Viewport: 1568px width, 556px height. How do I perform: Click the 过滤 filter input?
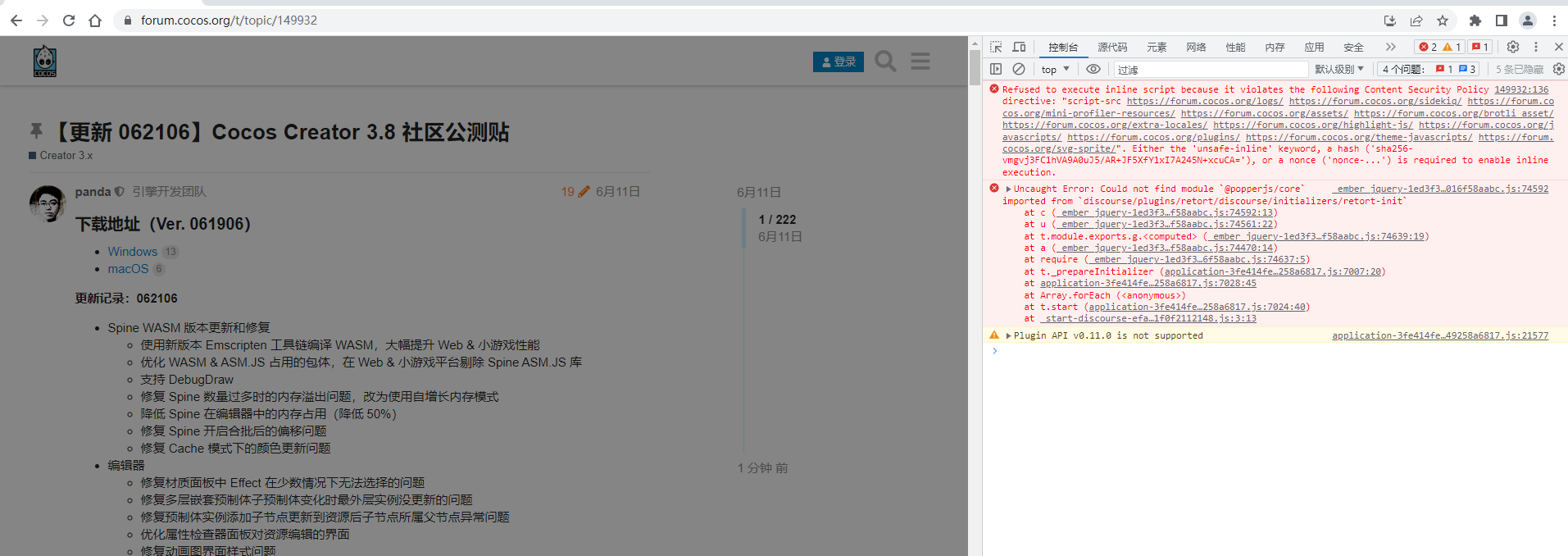[1211, 70]
